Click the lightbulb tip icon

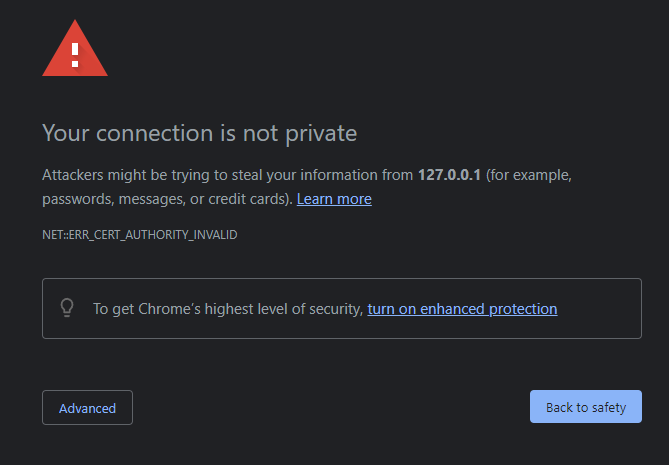coord(68,308)
